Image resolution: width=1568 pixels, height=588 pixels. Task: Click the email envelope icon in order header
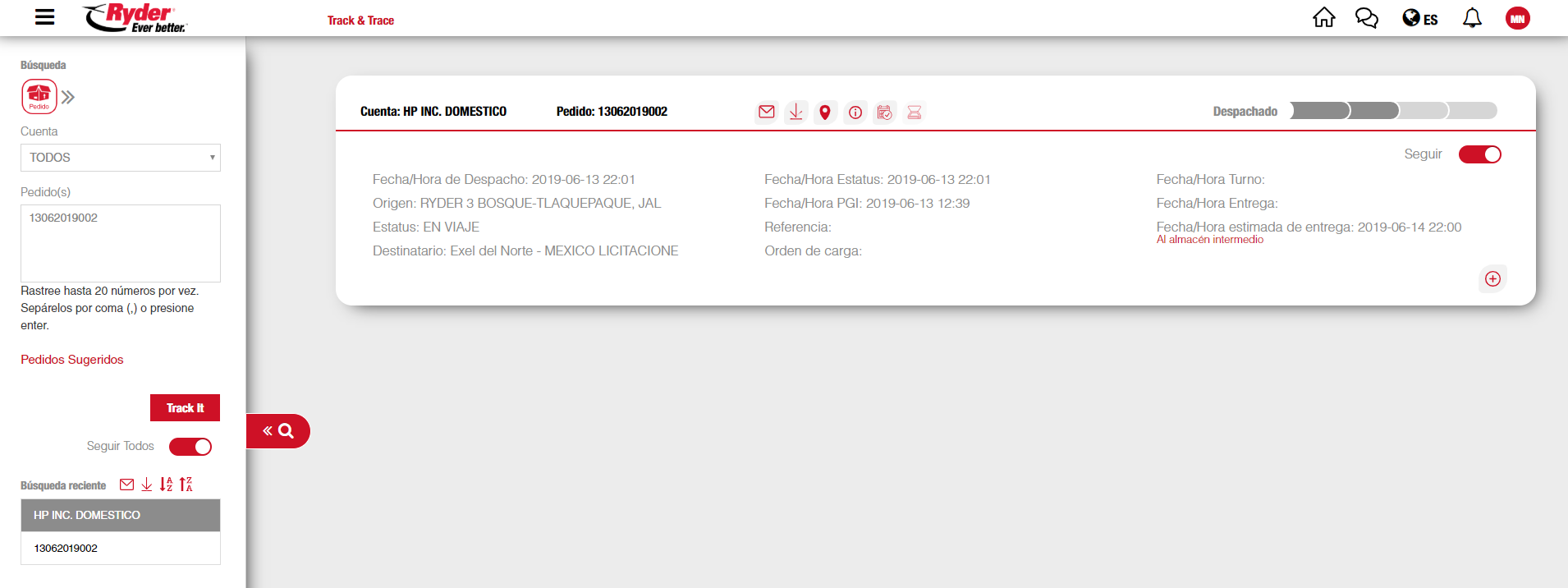[766, 112]
